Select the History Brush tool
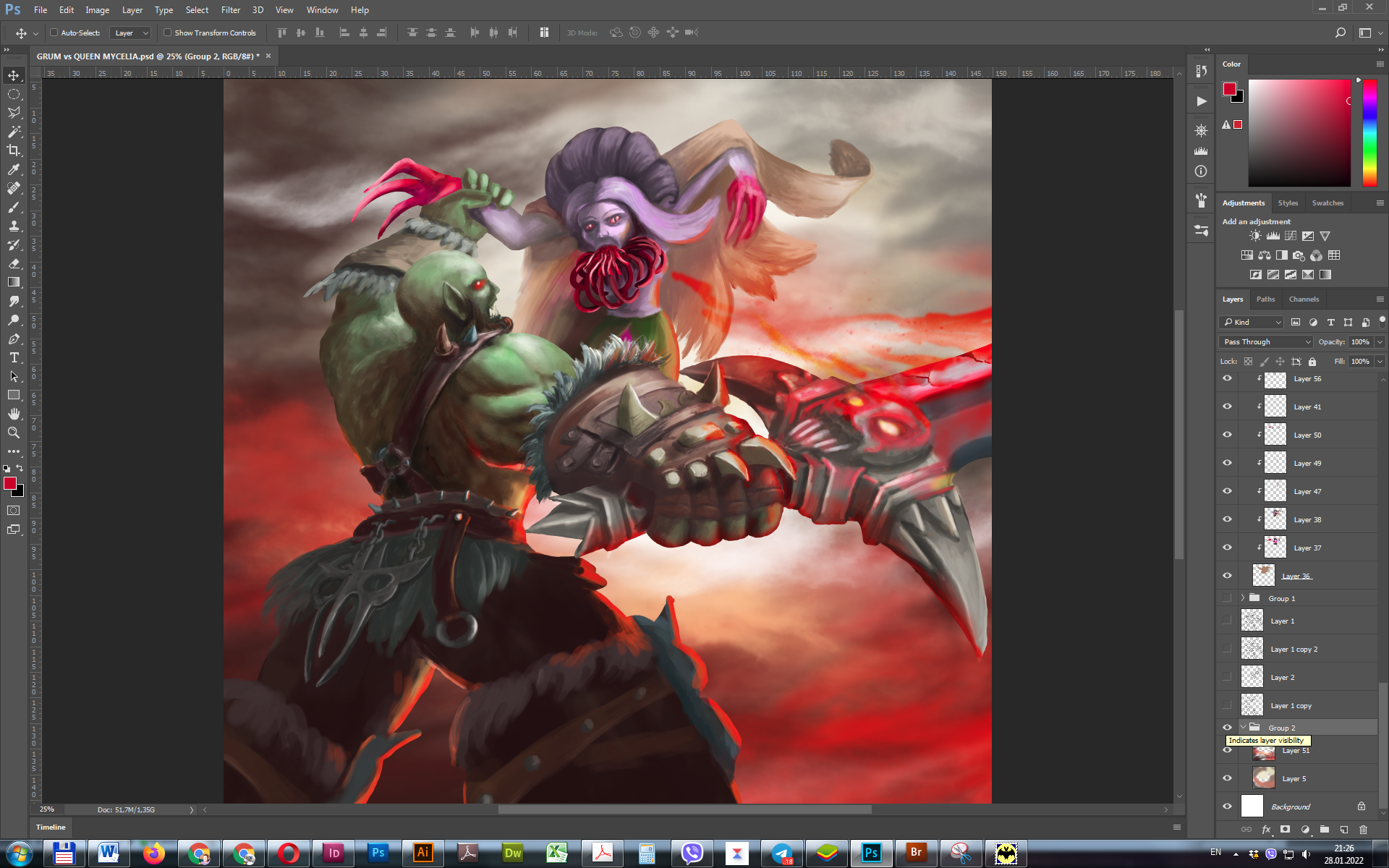1389x868 pixels. tap(14, 244)
